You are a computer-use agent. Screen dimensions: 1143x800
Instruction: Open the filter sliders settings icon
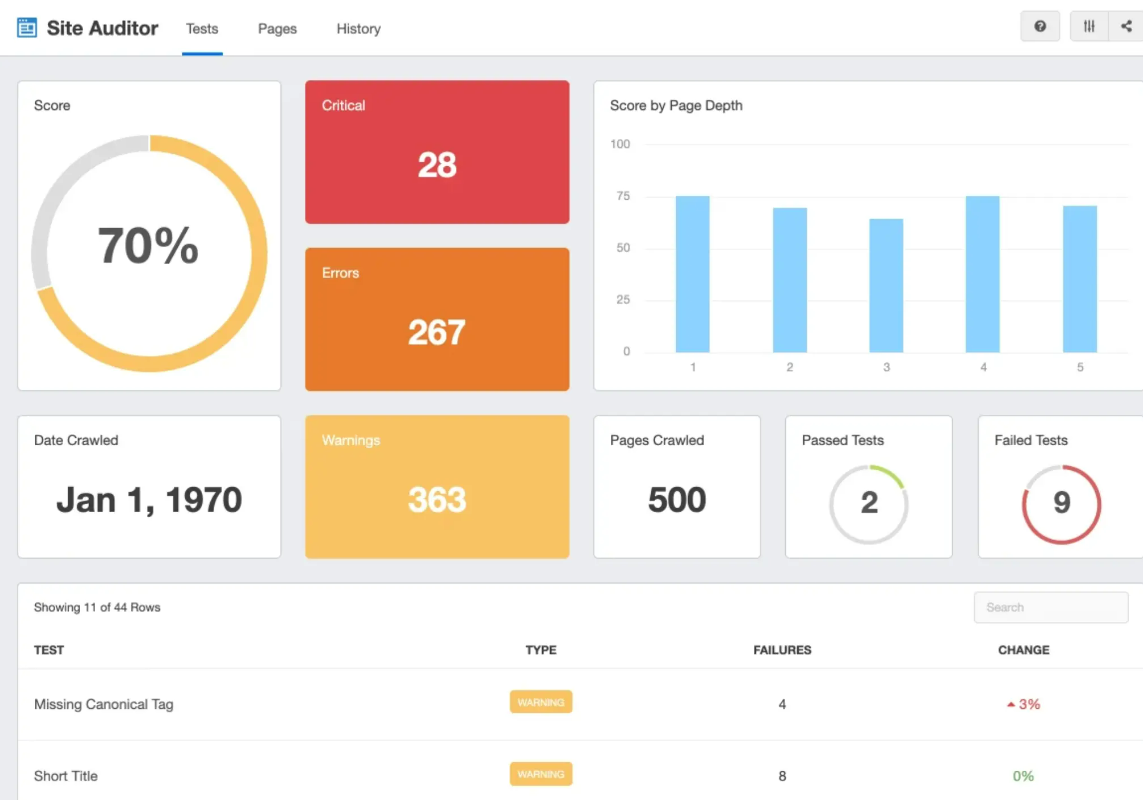(1089, 27)
